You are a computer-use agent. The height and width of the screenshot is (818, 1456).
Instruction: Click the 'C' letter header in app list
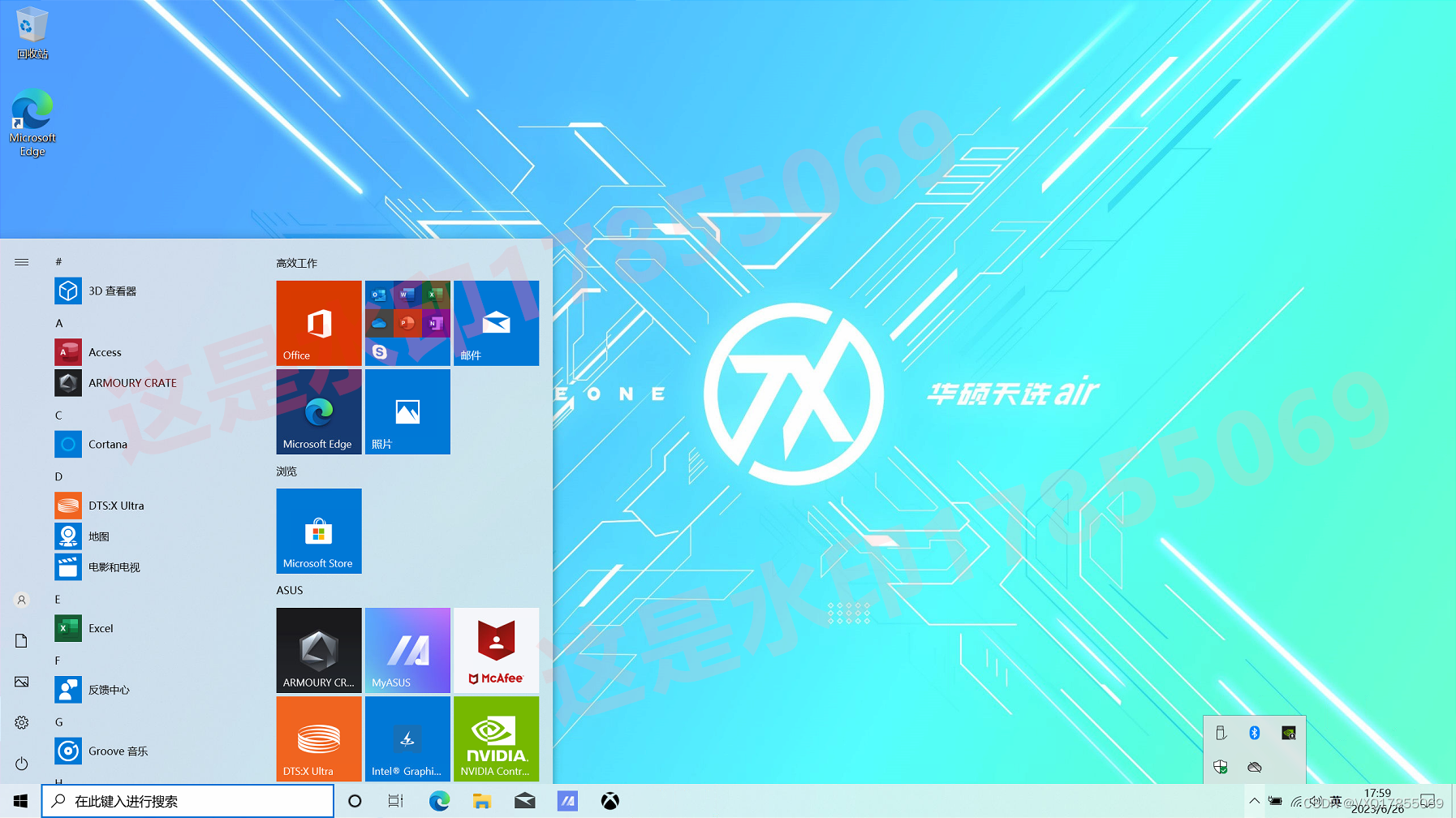[x=58, y=415]
